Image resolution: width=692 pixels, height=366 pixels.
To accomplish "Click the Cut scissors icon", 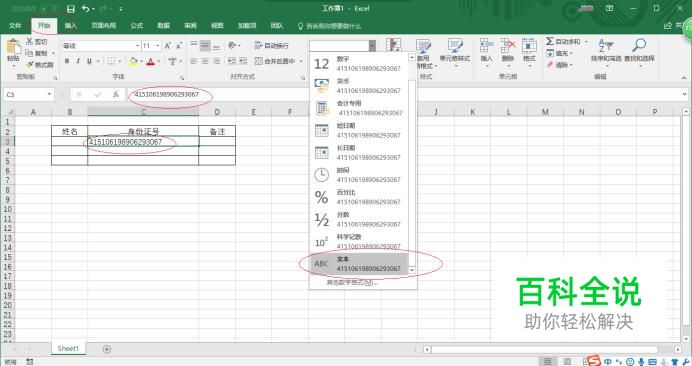I will point(30,42).
